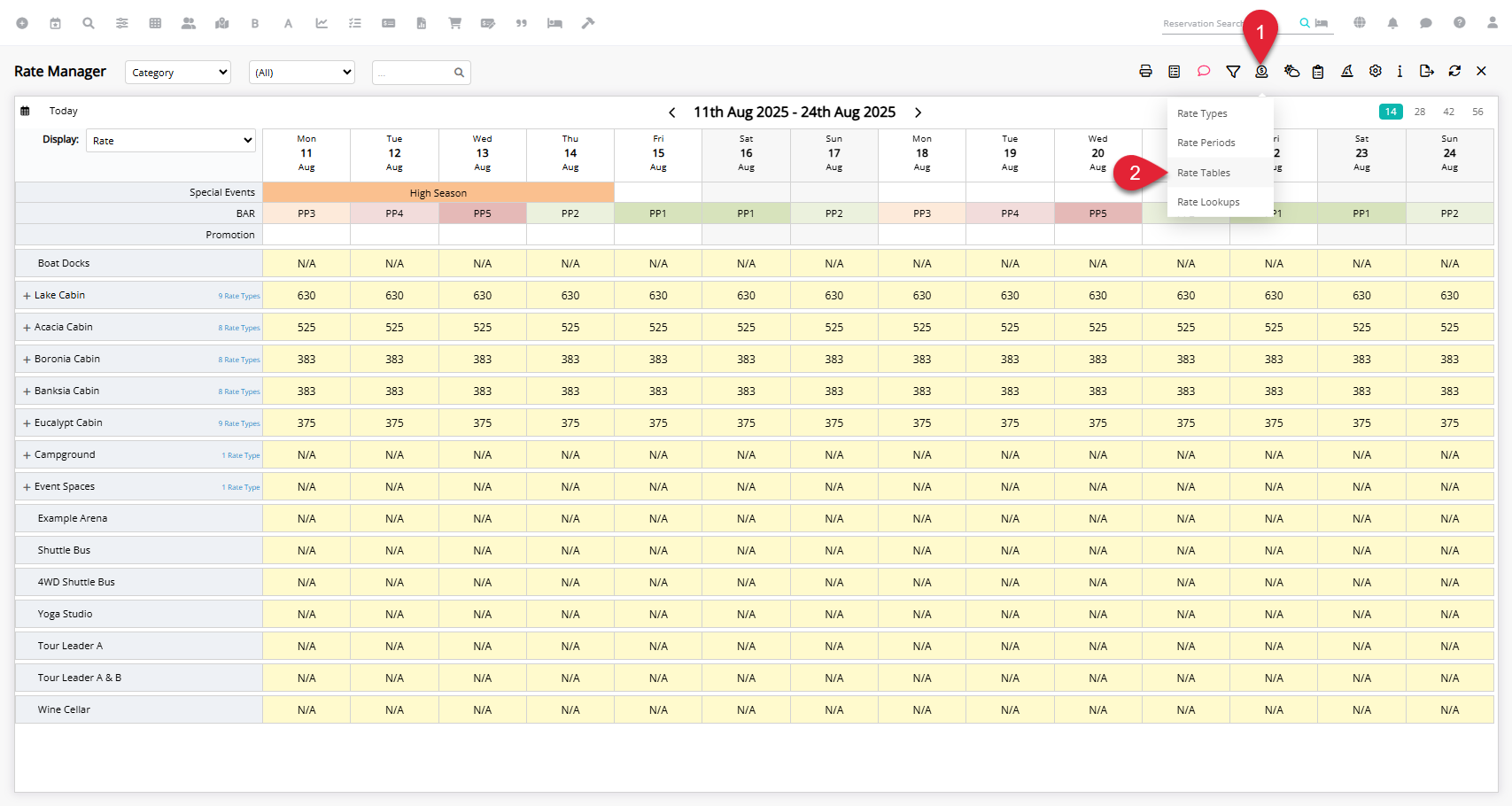Go to next date range
Screen dimensions: 1512x806
[919, 112]
